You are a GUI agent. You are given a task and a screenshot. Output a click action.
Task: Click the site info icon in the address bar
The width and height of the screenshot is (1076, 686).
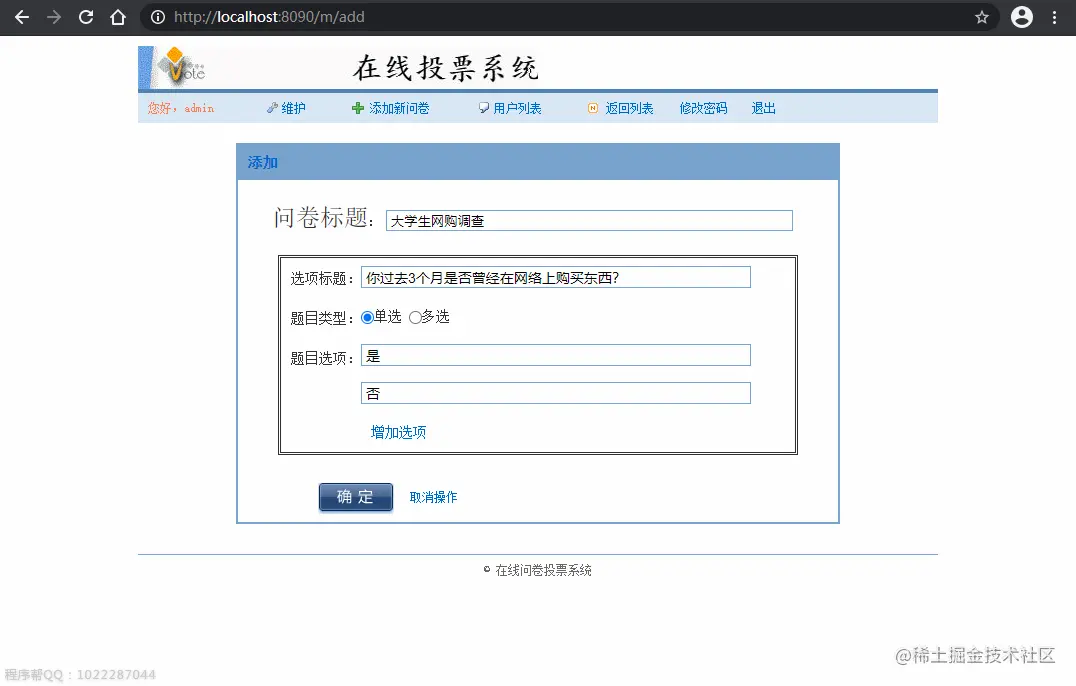point(158,16)
